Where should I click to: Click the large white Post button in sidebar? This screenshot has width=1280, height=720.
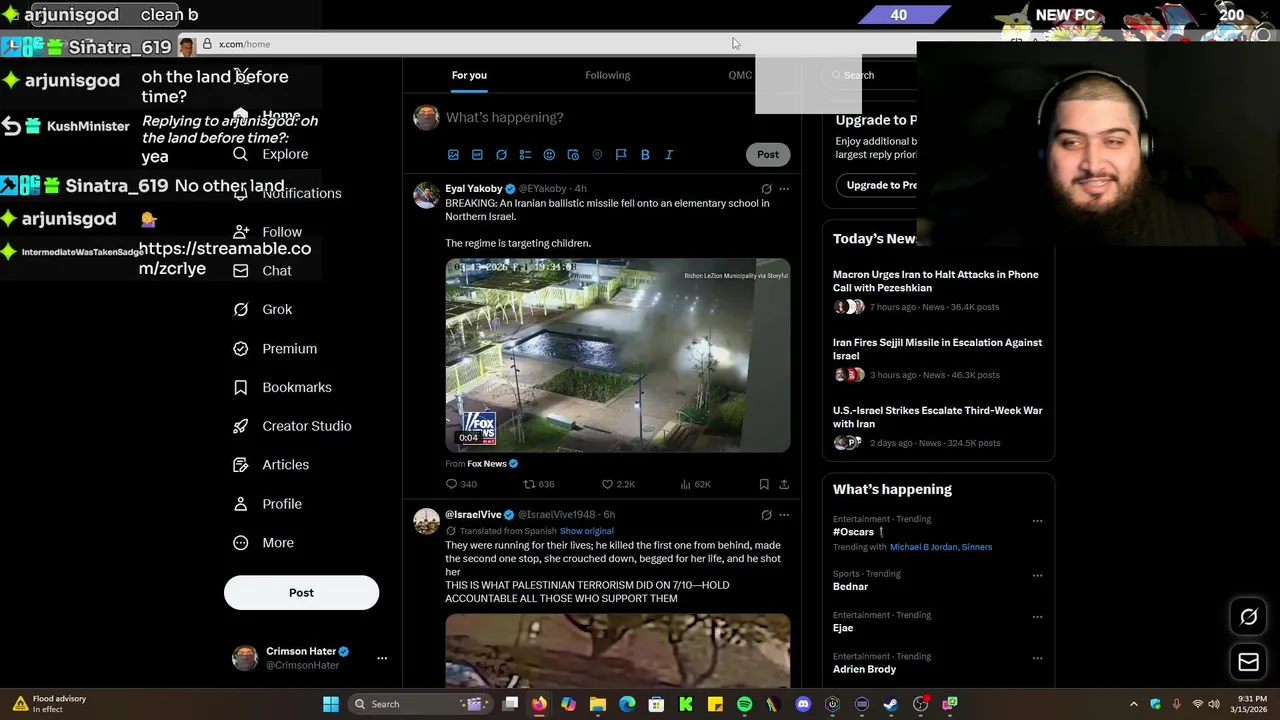(x=301, y=593)
